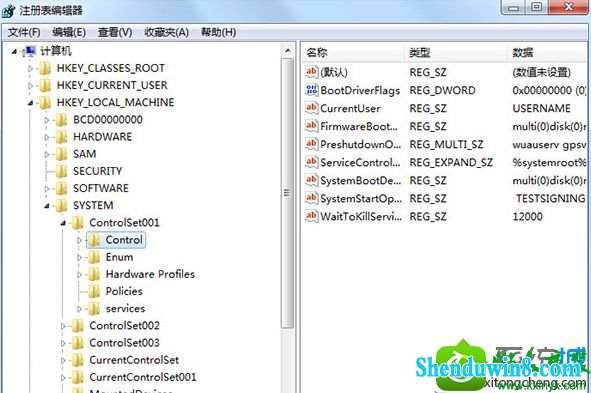The height and width of the screenshot is (393, 591).
Task: Select the Computer root icon in tree
Action: [29, 51]
